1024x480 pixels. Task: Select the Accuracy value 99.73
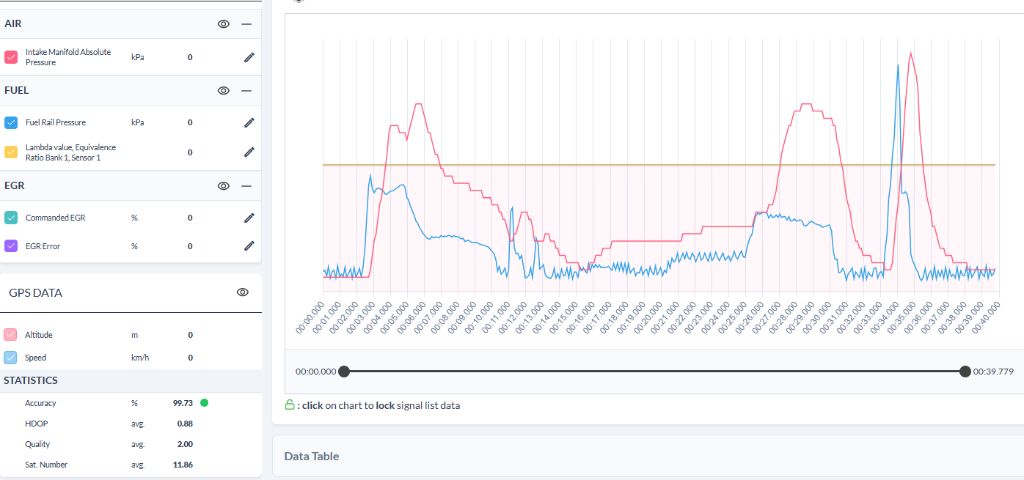click(x=184, y=403)
